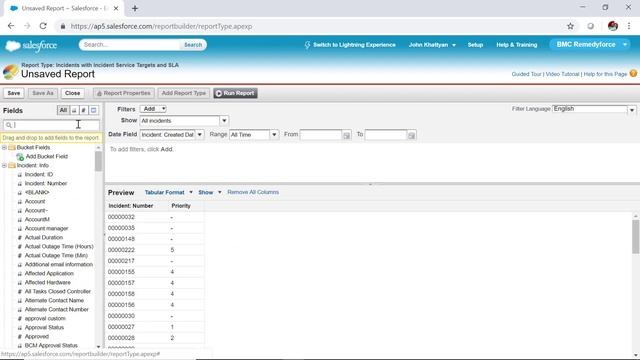Click the Incident: Number column header
Screen dimensions: 640x360
click(131, 206)
